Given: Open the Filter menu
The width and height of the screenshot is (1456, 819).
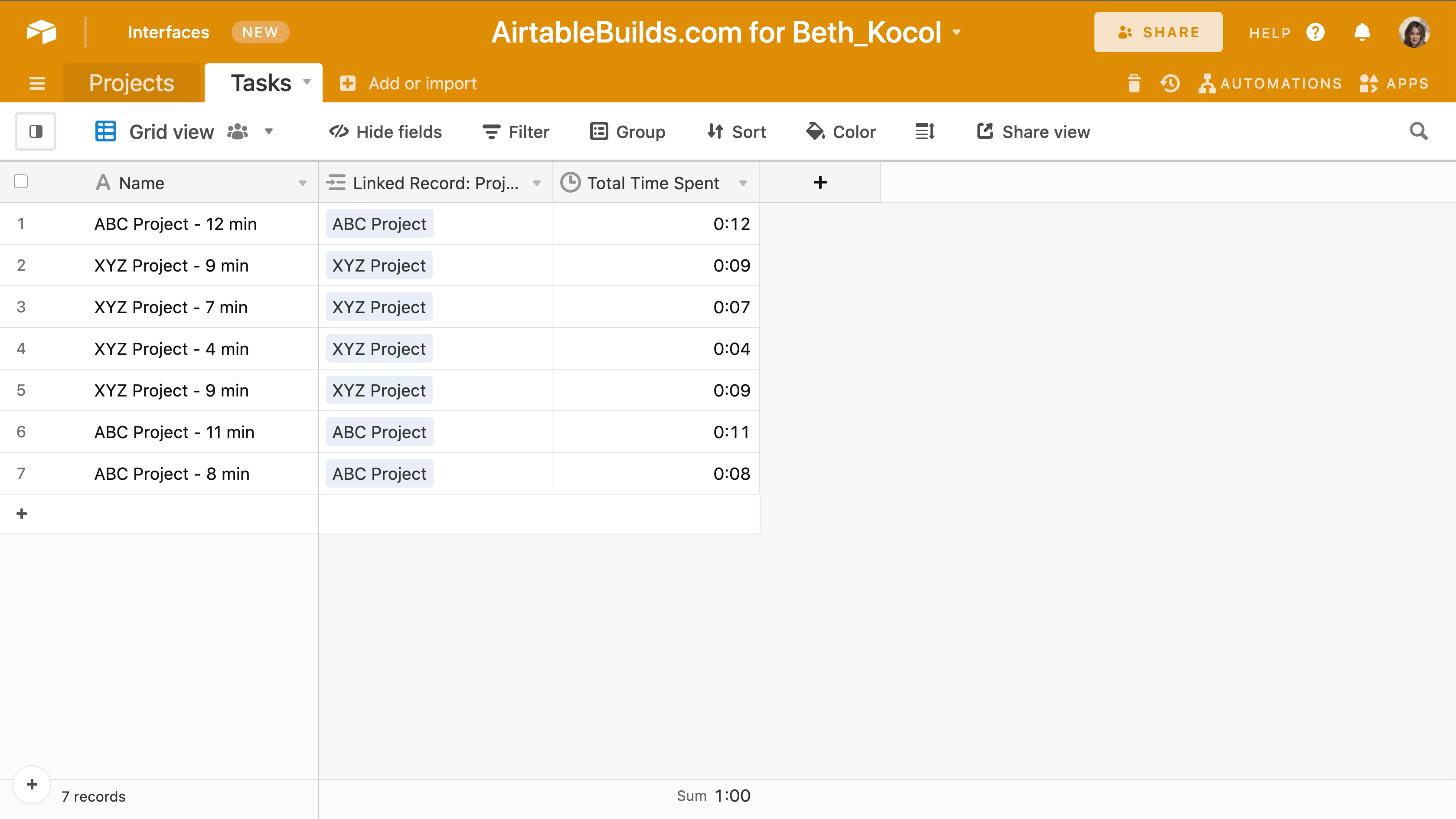Looking at the screenshot, I should pyautogui.click(x=516, y=132).
